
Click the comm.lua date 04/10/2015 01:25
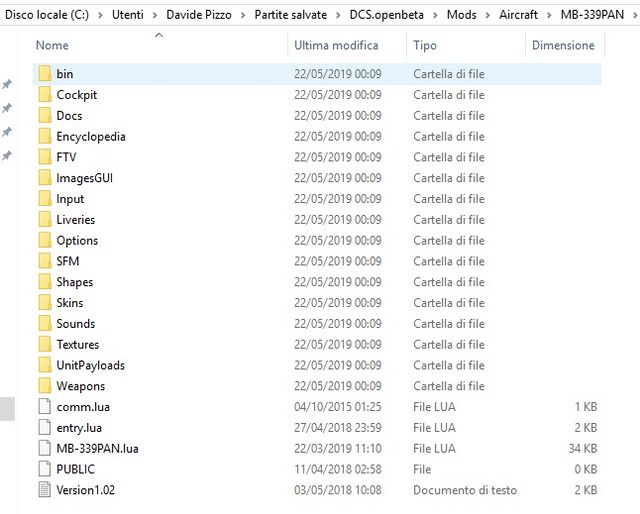338,407
